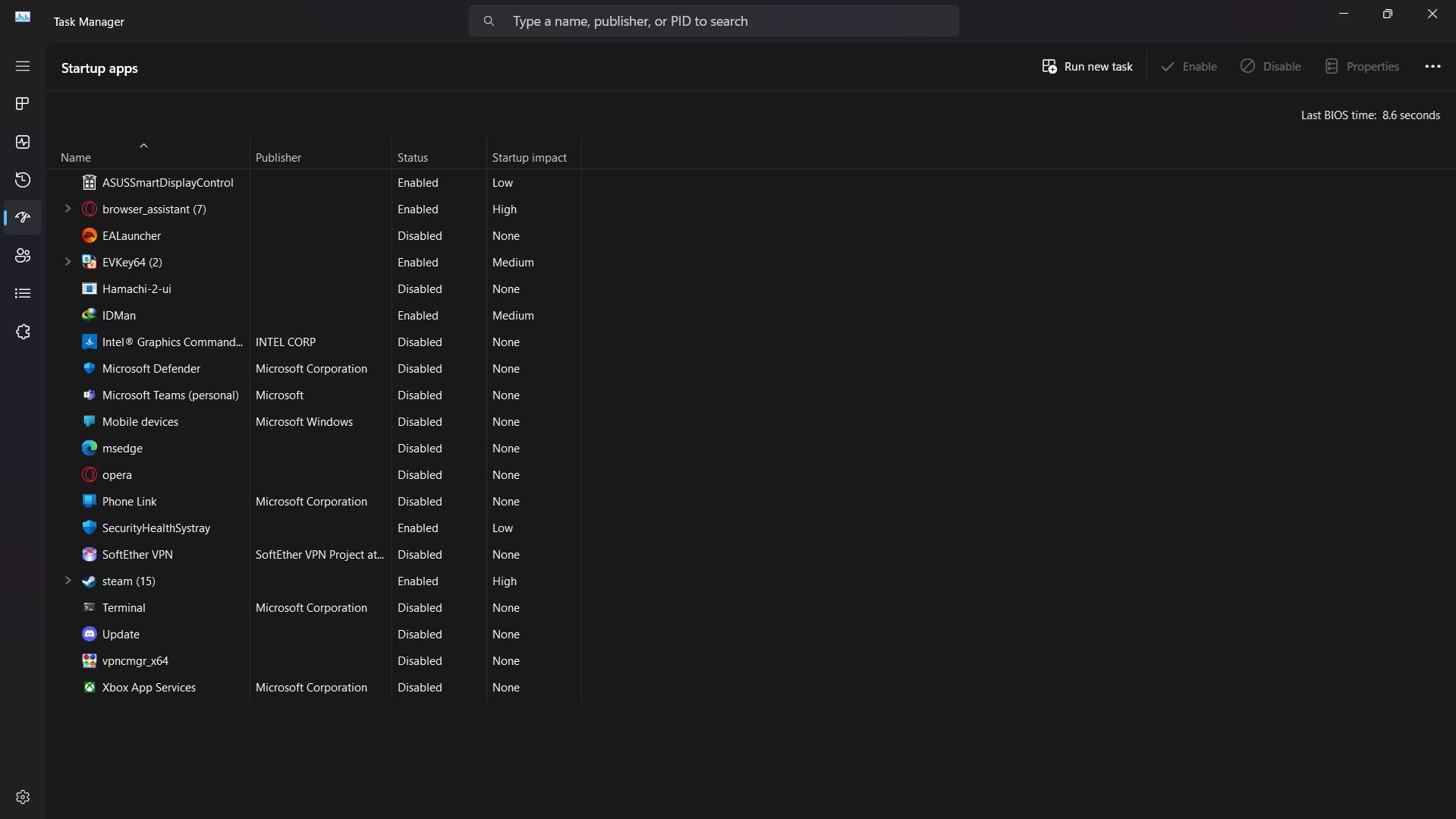Click the ASUSSmartDisplayControl app icon

[90, 182]
